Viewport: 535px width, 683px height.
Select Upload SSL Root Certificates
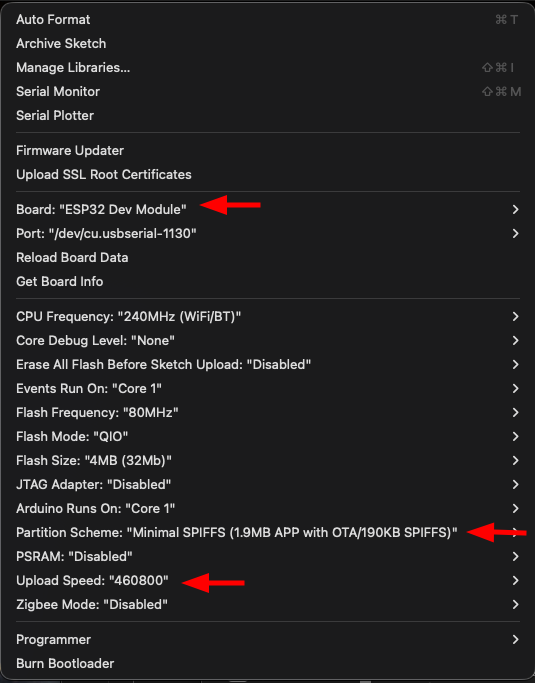[x=268, y=175]
